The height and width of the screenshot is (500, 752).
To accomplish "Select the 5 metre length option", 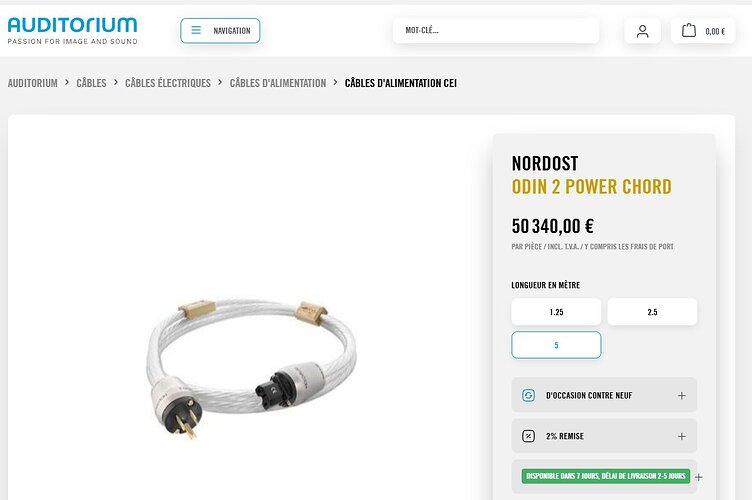I will pos(556,345).
